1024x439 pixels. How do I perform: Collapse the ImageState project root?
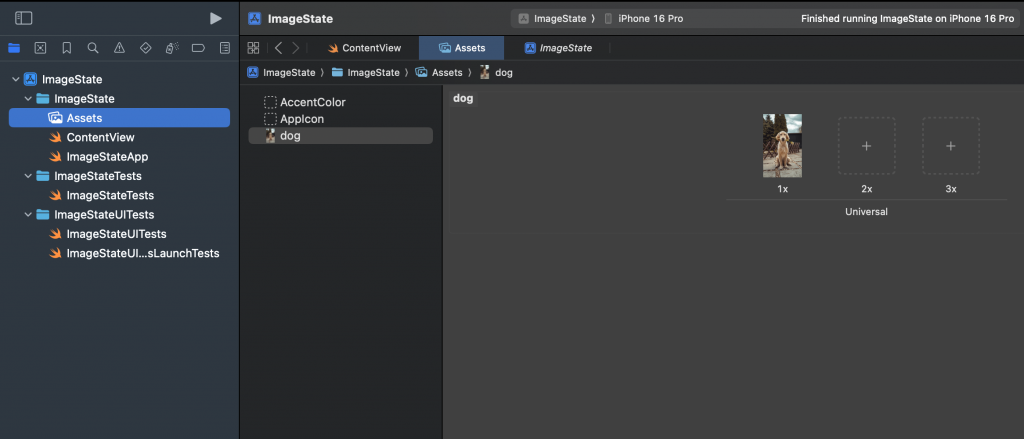click(x=16, y=79)
